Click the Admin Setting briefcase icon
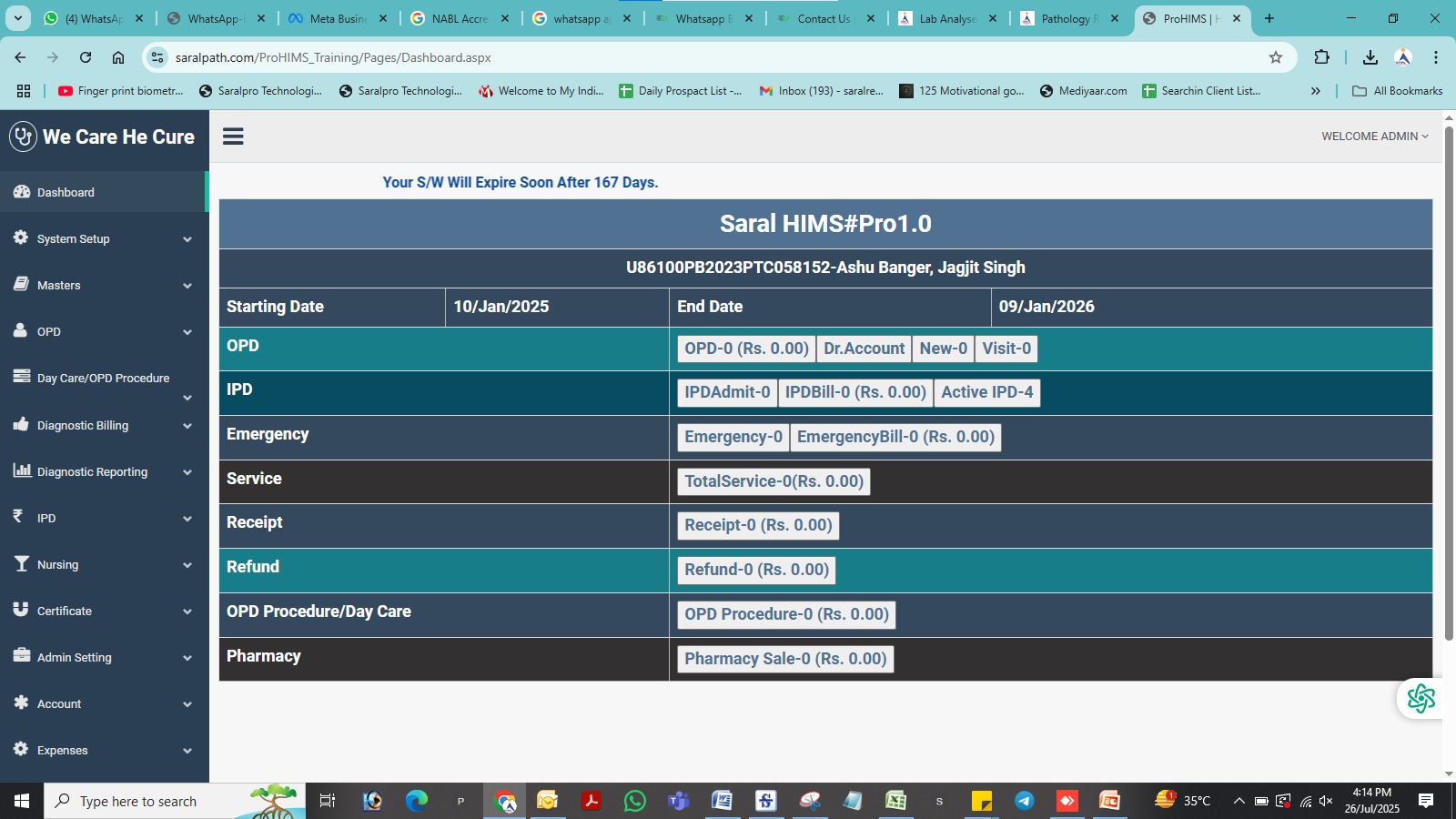 [22, 655]
